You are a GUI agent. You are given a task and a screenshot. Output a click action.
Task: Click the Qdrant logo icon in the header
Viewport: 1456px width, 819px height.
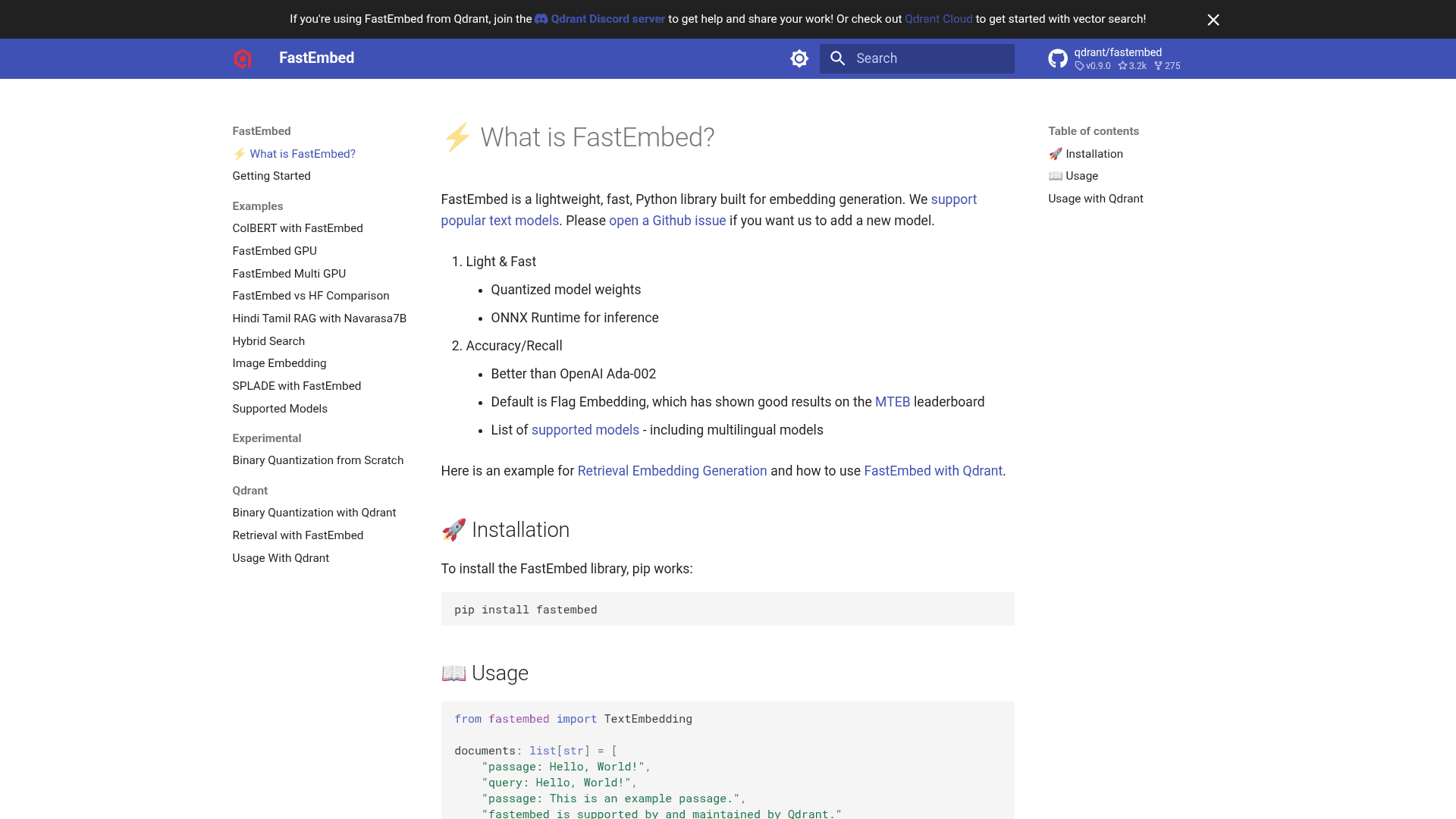point(242,58)
